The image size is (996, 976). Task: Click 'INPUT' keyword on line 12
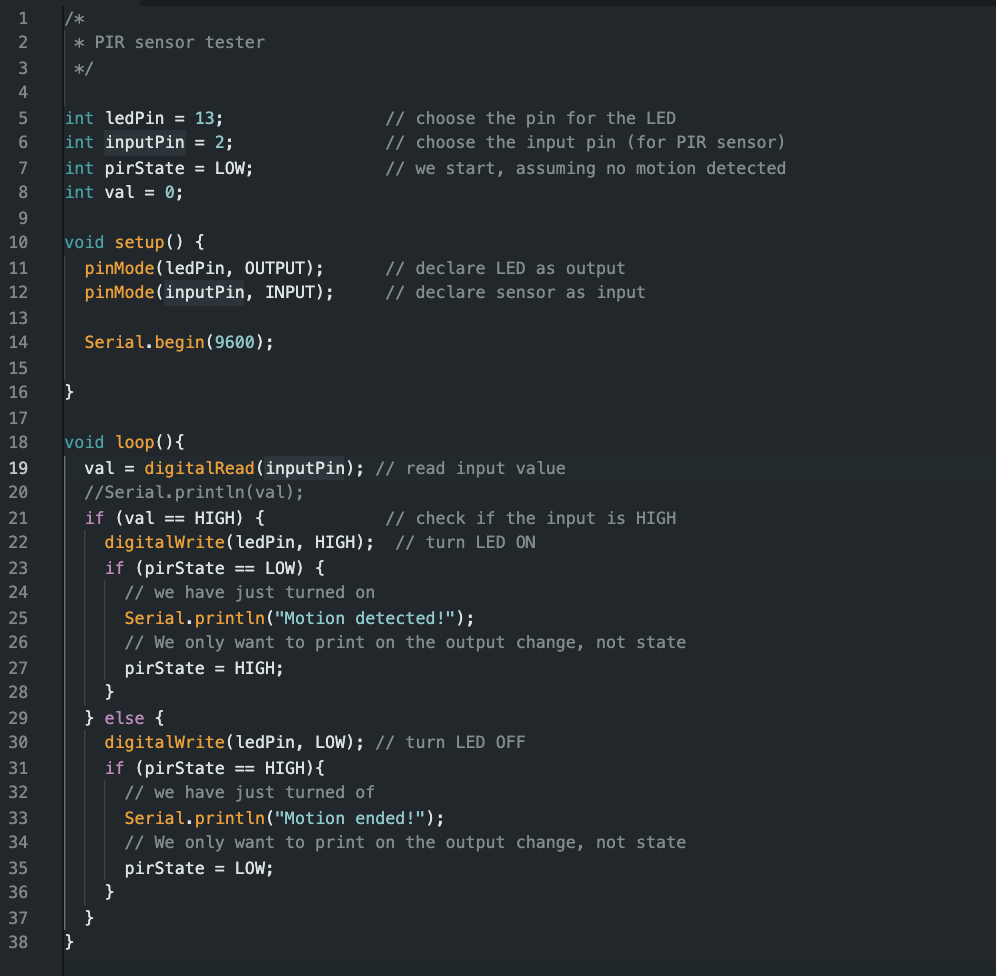[290, 292]
